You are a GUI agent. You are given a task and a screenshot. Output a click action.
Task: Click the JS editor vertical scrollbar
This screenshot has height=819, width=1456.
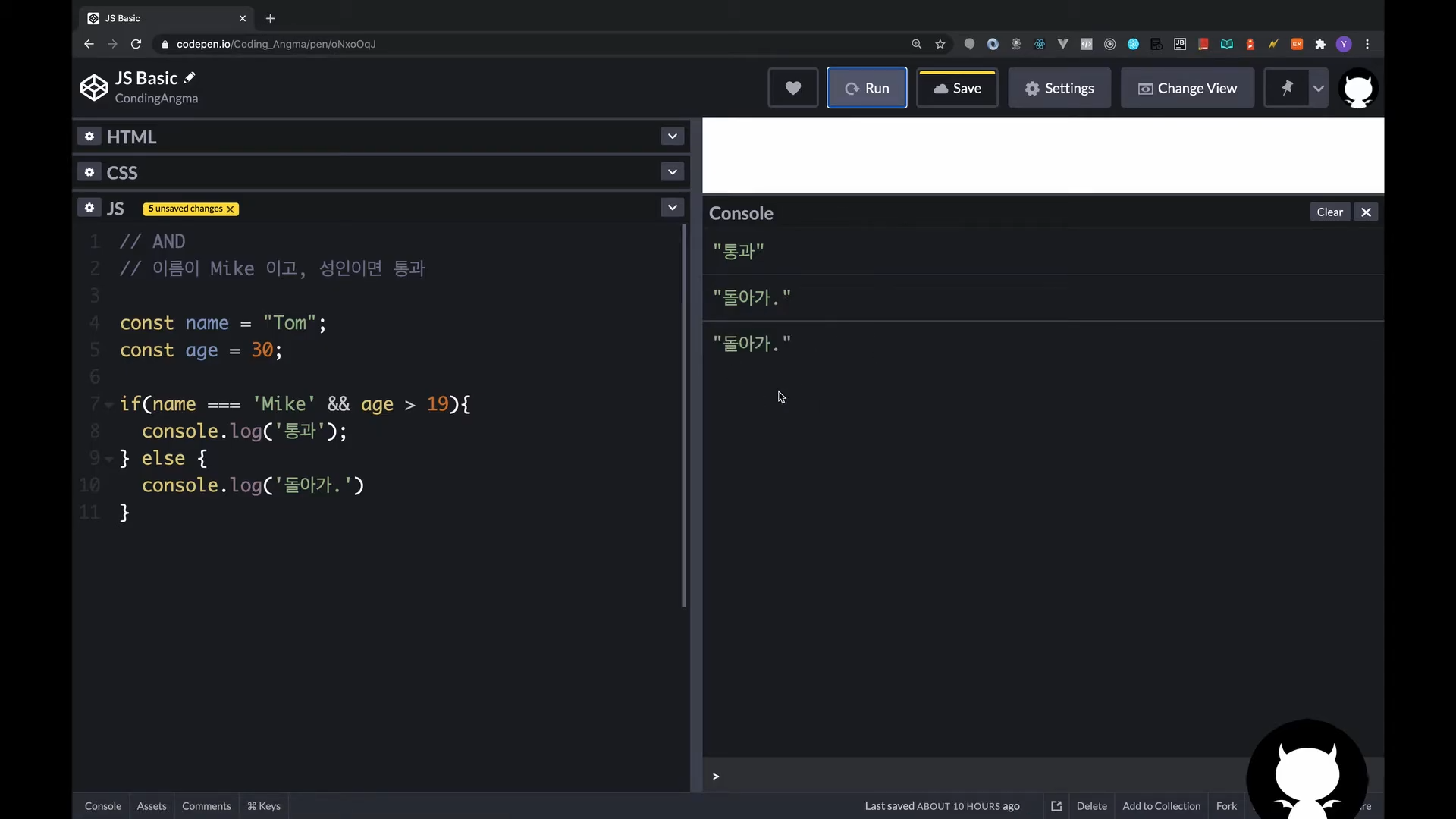pyautogui.click(x=684, y=416)
